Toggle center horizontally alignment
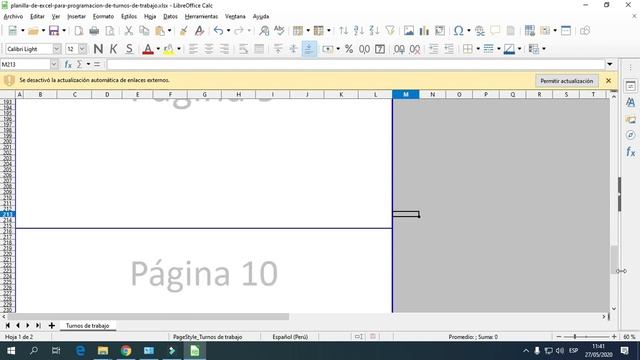Image resolution: width=640 pixels, height=360 pixels. pos(209,49)
